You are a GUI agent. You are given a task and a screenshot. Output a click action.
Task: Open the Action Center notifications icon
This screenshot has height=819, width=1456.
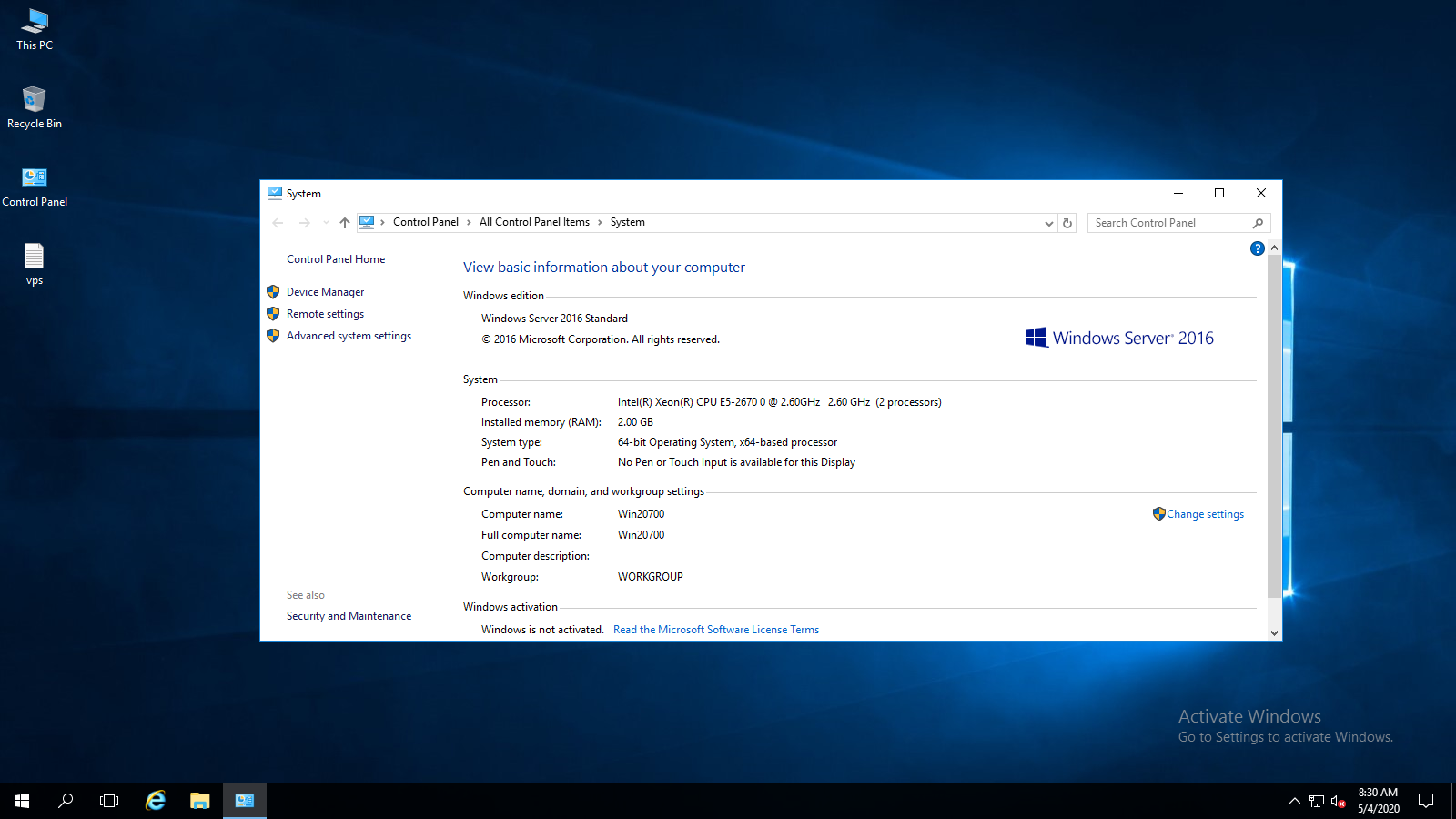[1426, 801]
